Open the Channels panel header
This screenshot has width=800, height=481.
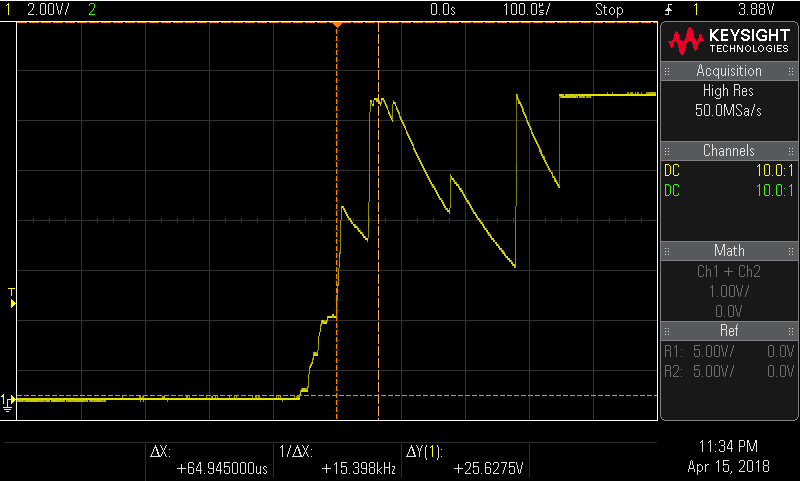point(728,151)
